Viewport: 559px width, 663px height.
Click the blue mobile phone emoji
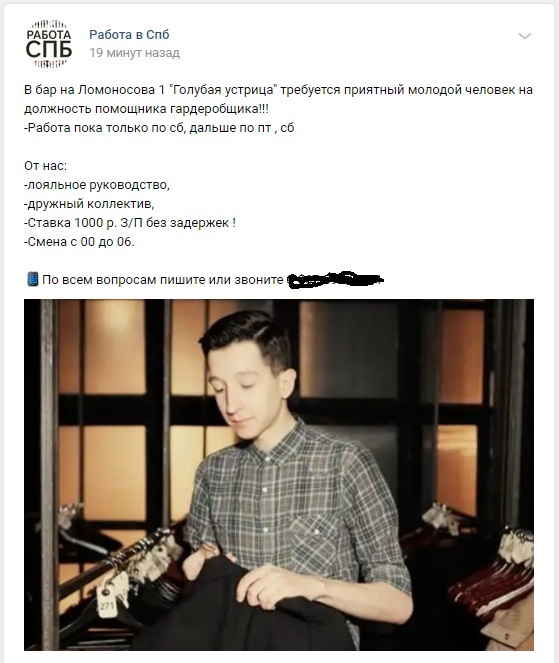(x=33, y=279)
